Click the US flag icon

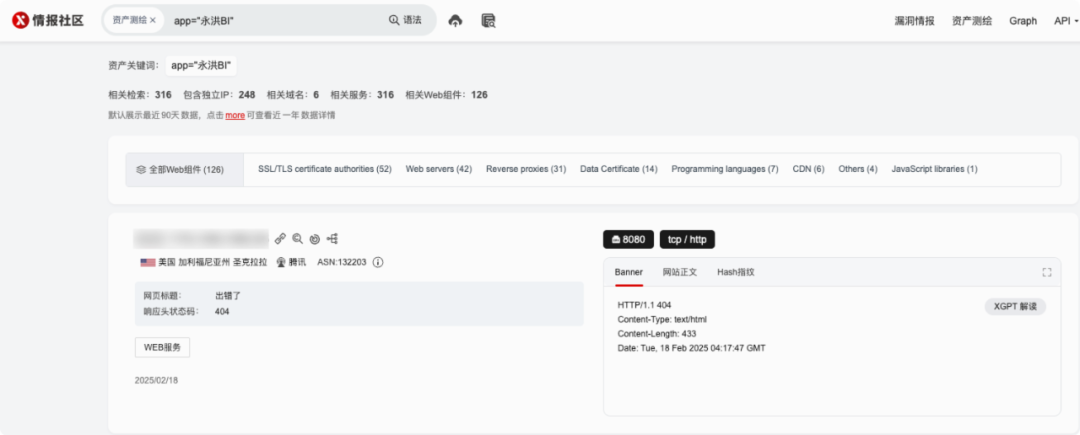click(147, 262)
